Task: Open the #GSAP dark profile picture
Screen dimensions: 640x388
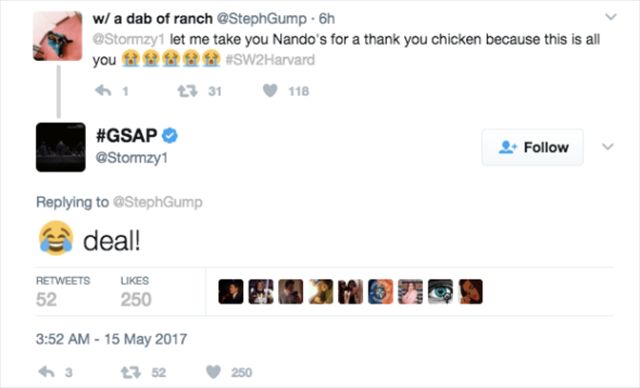Action: pyautogui.click(x=61, y=147)
